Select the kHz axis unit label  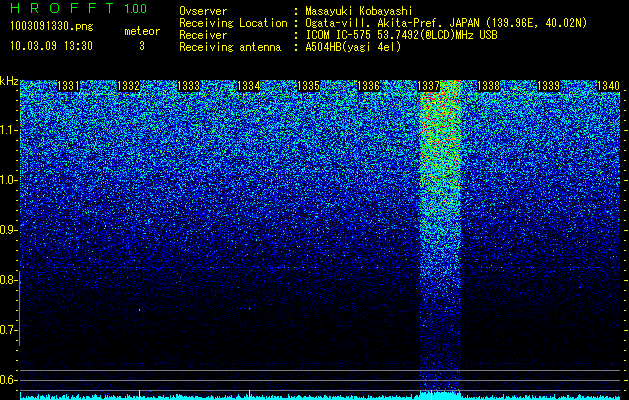pos(9,81)
